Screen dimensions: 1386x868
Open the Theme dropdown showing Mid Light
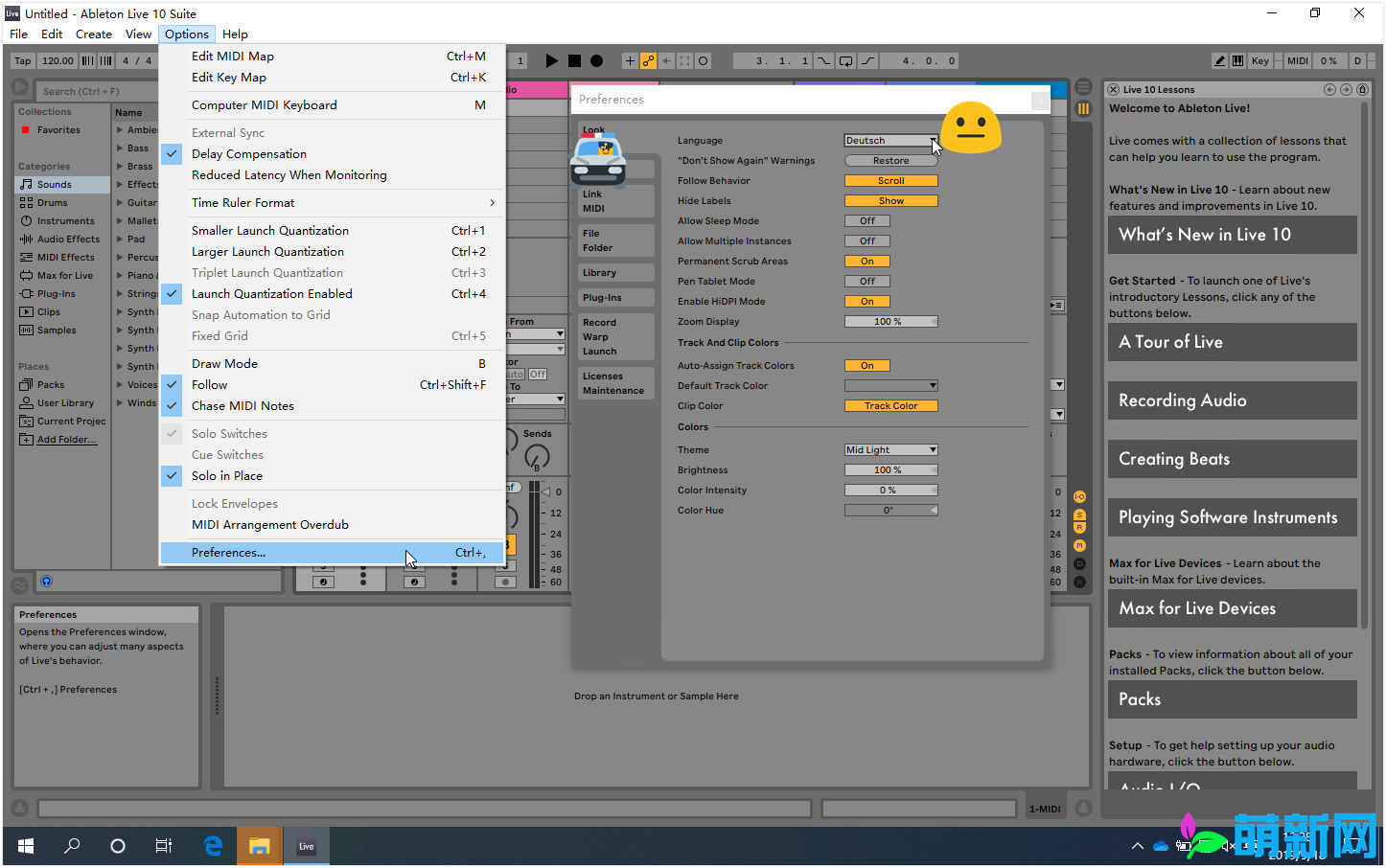[890, 449]
